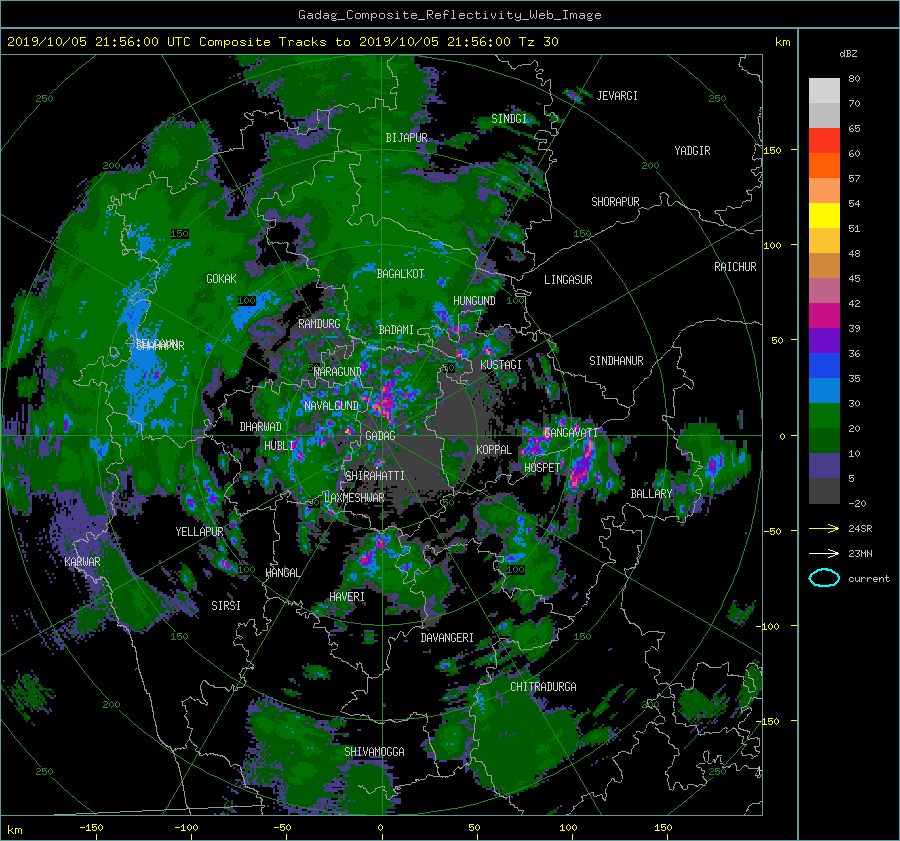Click the gray -20 dBZ legend swatch
The width and height of the screenshot is (900, 841).
pos(824,491)
